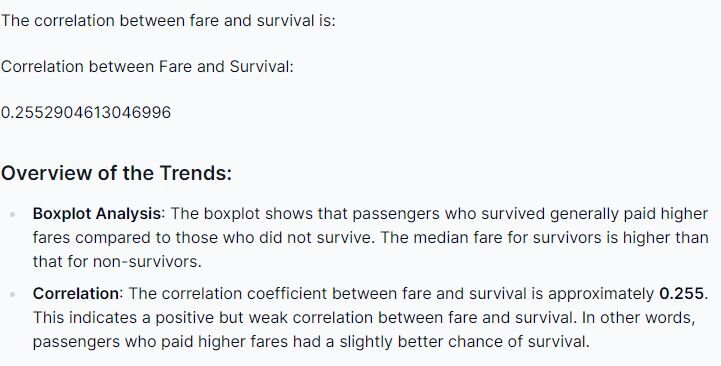Click the bullet marker beside Correlation
Screen dimensions: 721x366
tap(12, 294)
